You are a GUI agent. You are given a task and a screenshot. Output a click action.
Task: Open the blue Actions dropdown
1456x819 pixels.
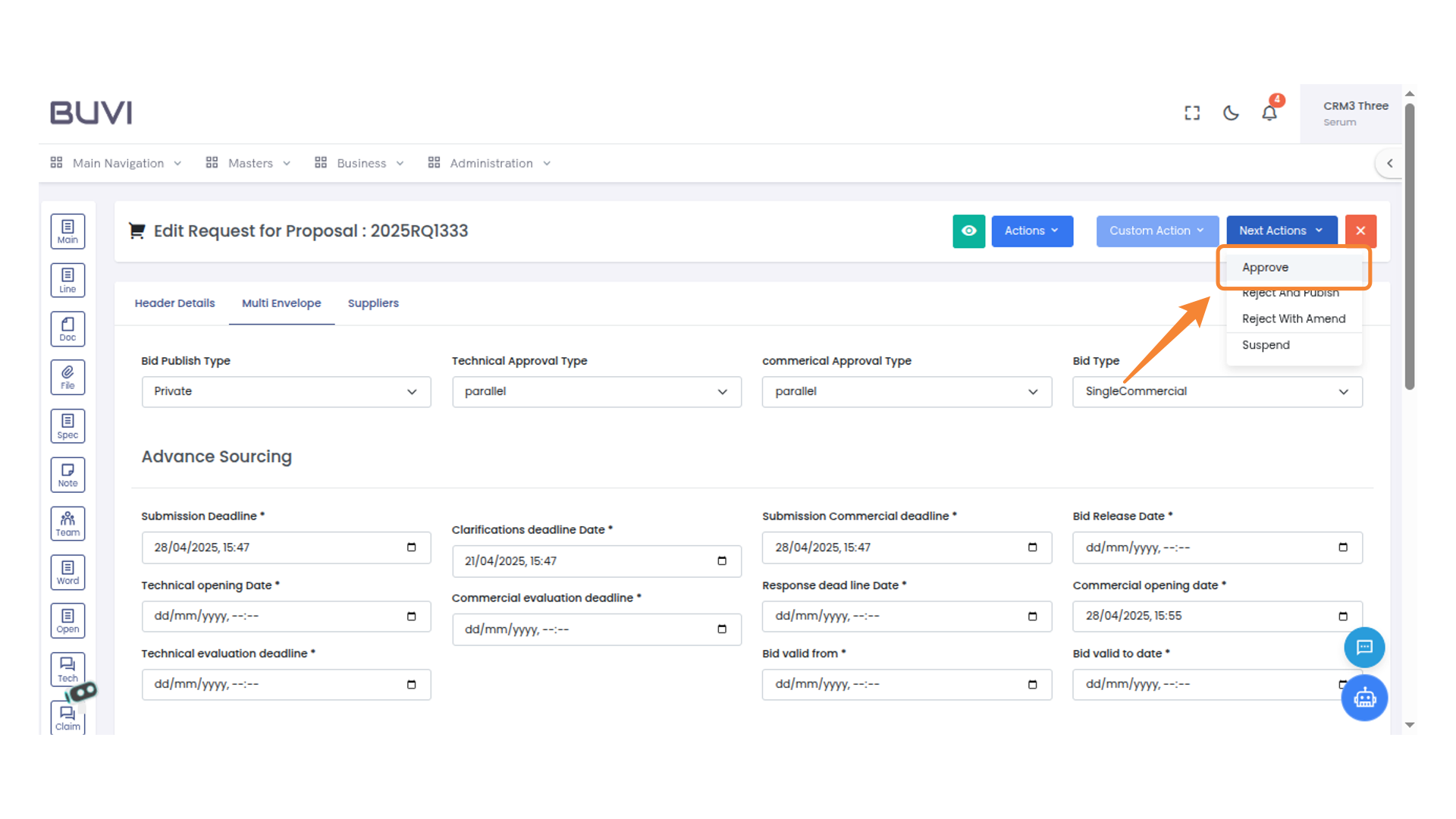tap(1031, 231)
